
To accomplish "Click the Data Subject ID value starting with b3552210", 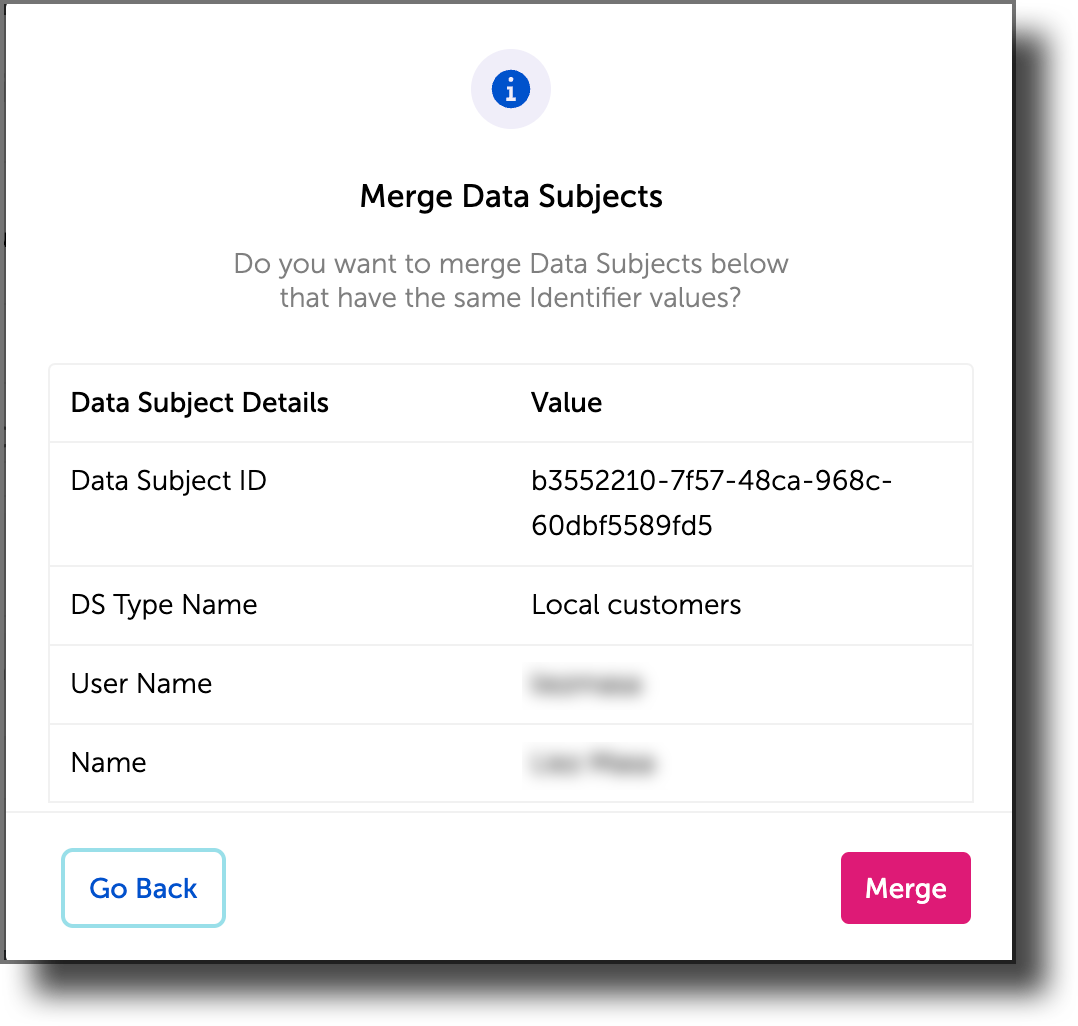I will (x=713, y=500).
